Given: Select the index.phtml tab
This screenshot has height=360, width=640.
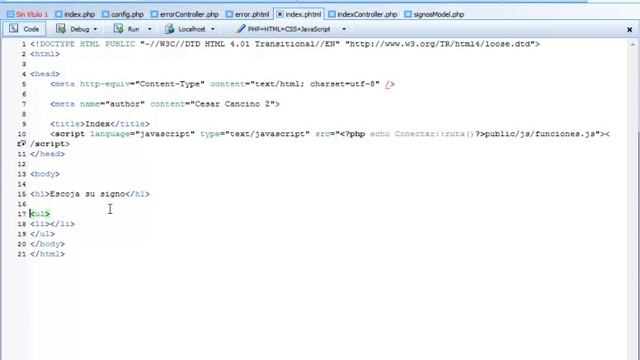Looking at the screenshot, I should (x=299, y=14).
